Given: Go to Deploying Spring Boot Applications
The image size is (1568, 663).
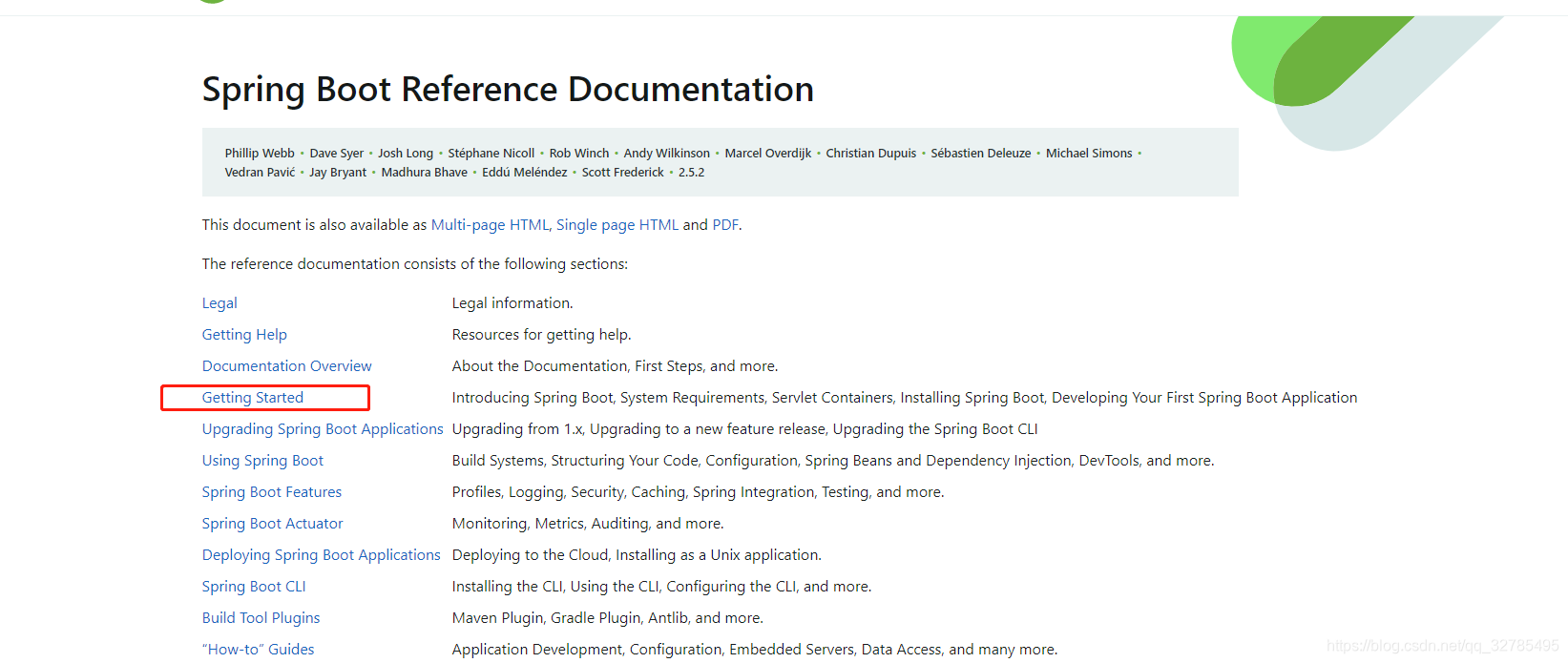Looking at the screenshot, I should (x=322, y=555).
